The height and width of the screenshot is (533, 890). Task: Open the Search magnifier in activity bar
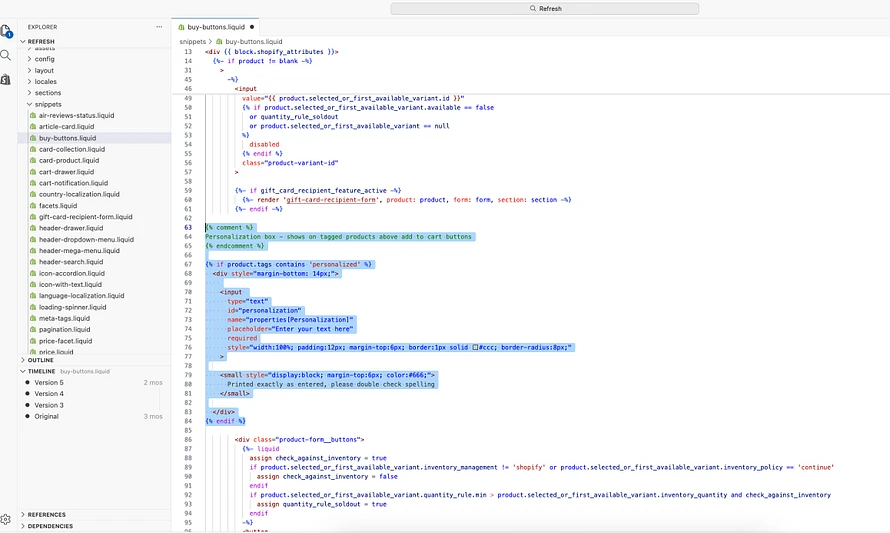pyautogui.click(x=6, y=55)
